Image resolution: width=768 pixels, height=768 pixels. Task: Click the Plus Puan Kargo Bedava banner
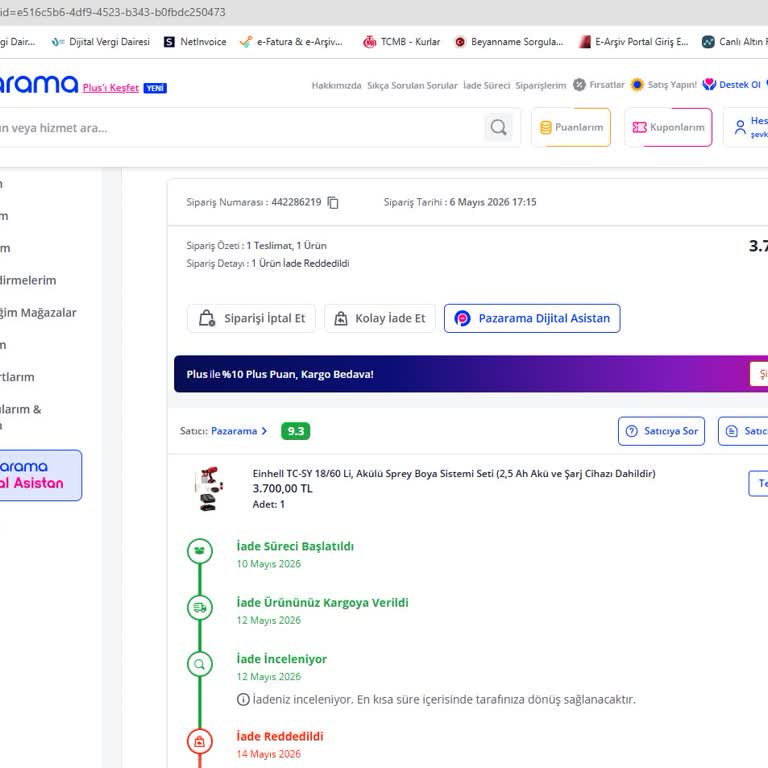pos(471,374)
